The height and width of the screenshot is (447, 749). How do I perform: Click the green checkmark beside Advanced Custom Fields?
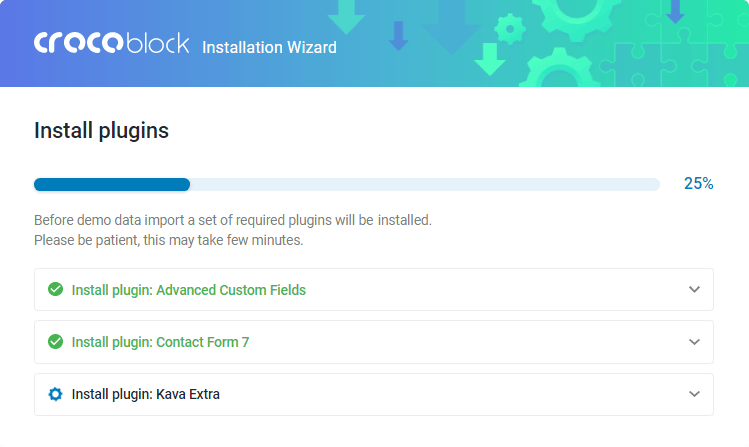point(55,289)
